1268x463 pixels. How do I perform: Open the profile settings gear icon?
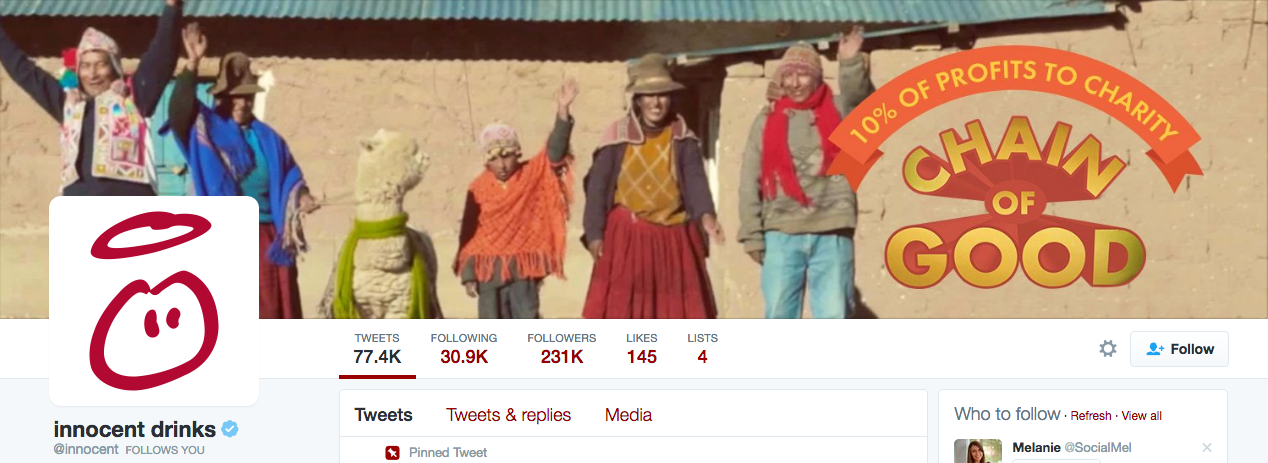(x=1108, y=349)
